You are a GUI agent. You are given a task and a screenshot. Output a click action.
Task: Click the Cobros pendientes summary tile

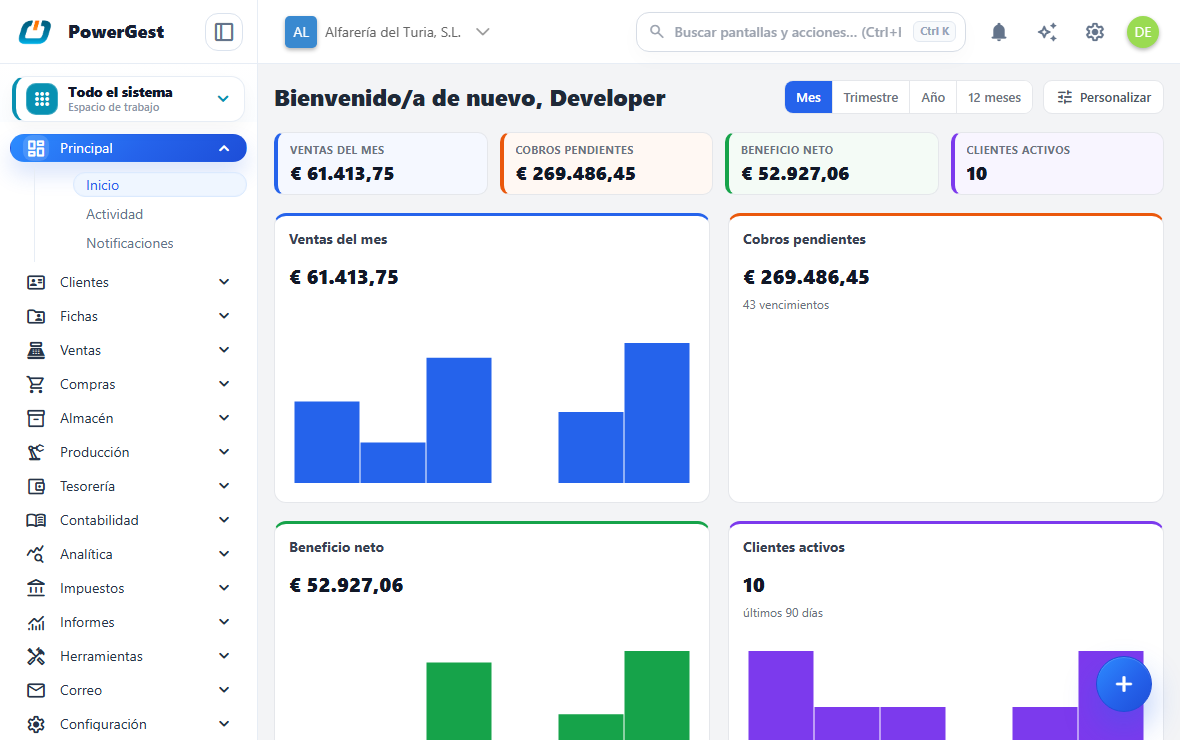click(x=606, y=163)
